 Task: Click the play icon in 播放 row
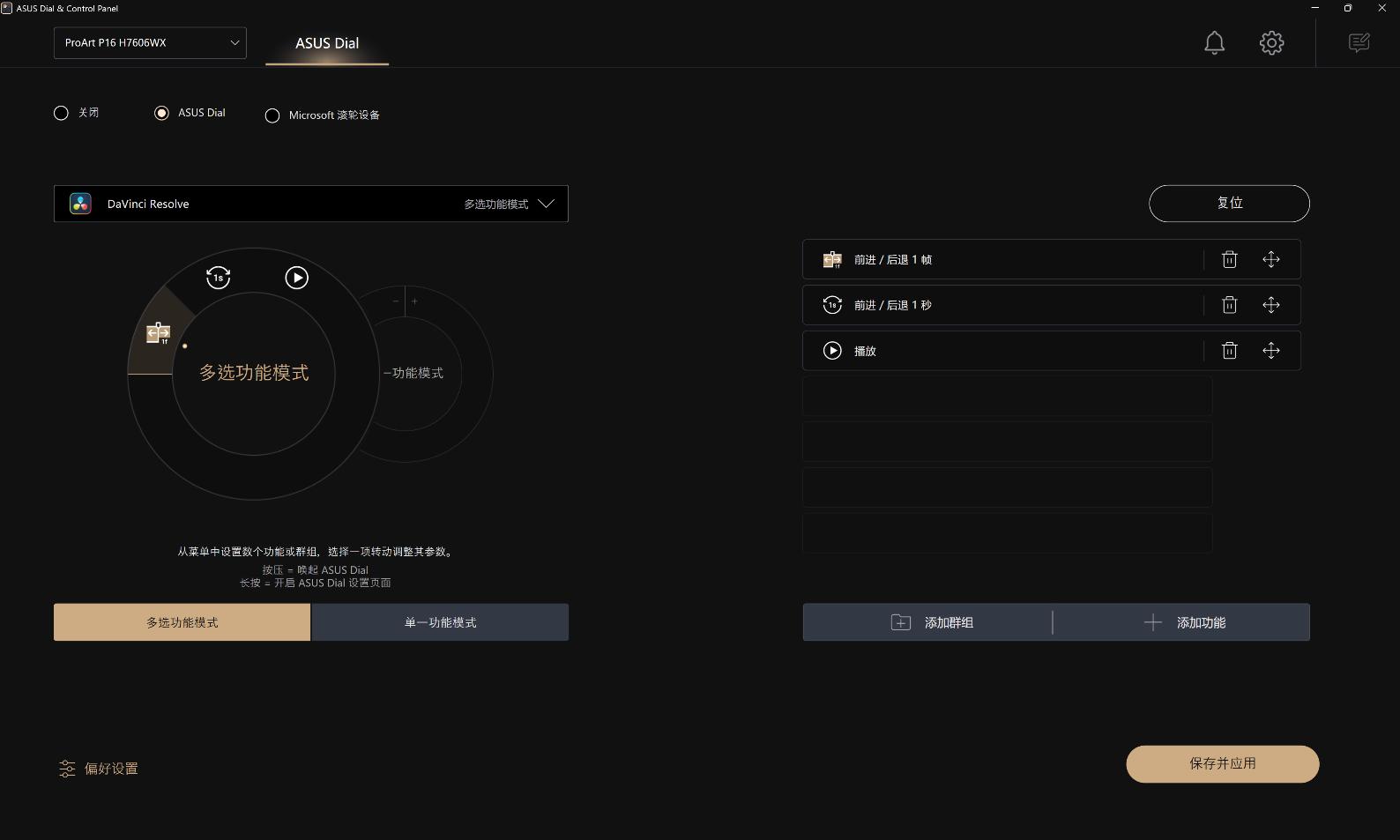(832, 351)
